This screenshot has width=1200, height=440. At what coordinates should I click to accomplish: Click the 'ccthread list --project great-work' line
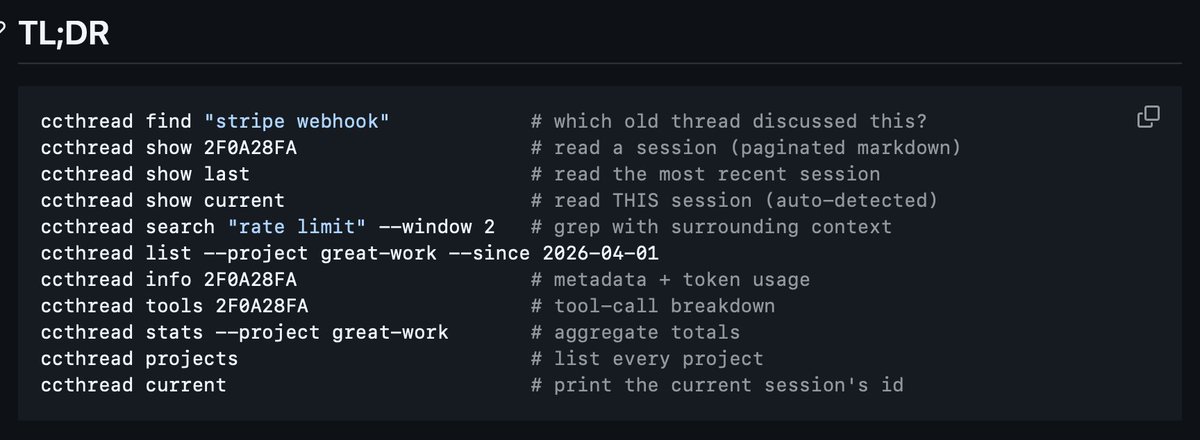(239, 253)
